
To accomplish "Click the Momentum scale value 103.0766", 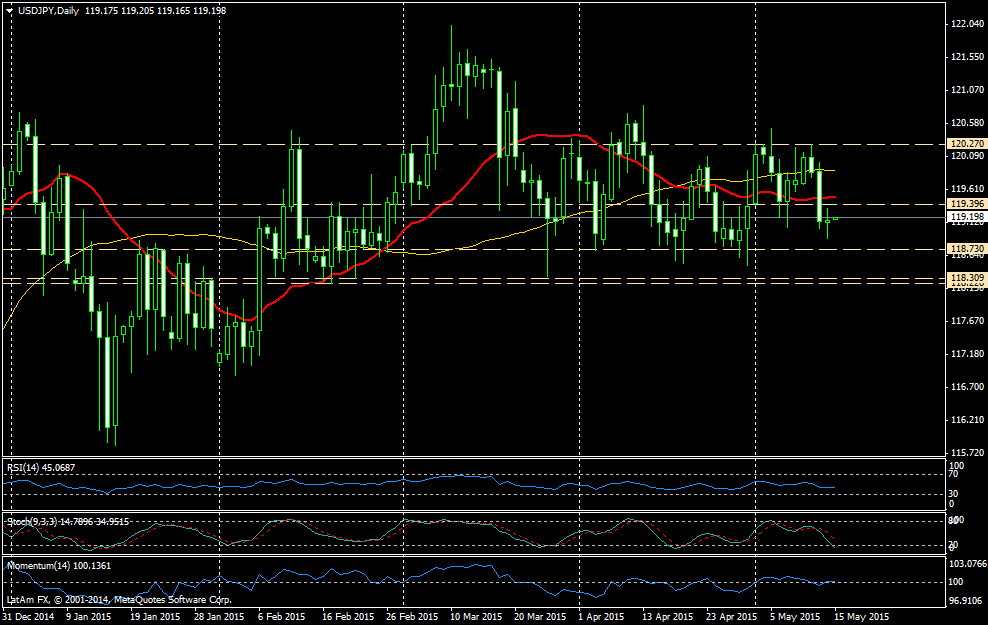I will pyautogui.click(x=967, y=566).
